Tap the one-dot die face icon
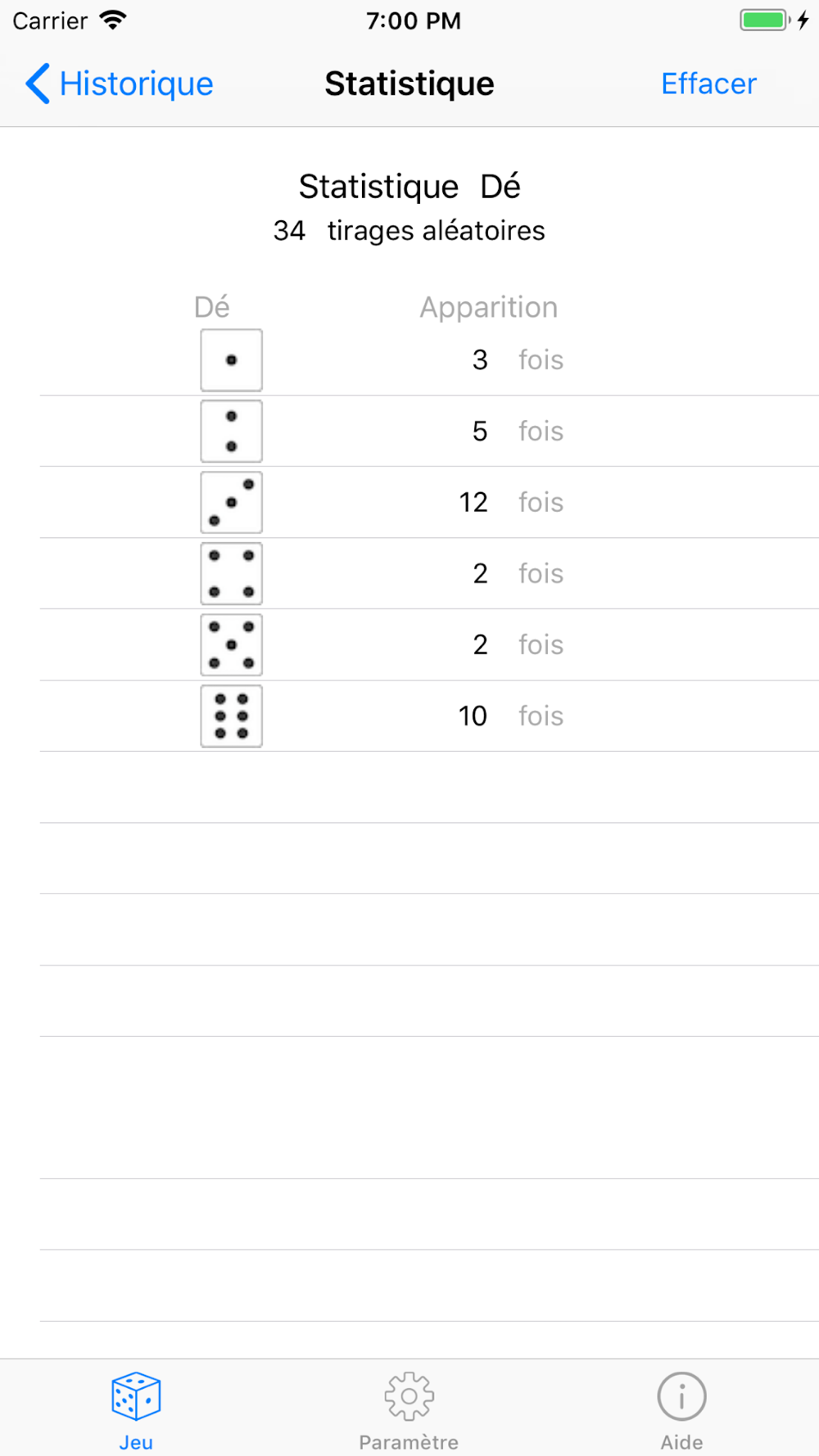This screenshot has width=819, height=1456. coord(232,360)
